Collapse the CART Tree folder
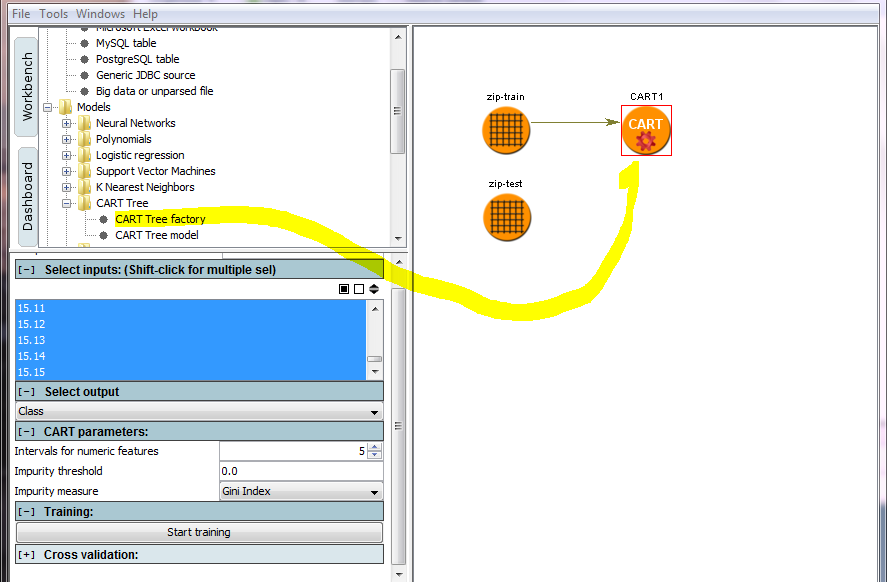887x582 pixels. point(67,203)
